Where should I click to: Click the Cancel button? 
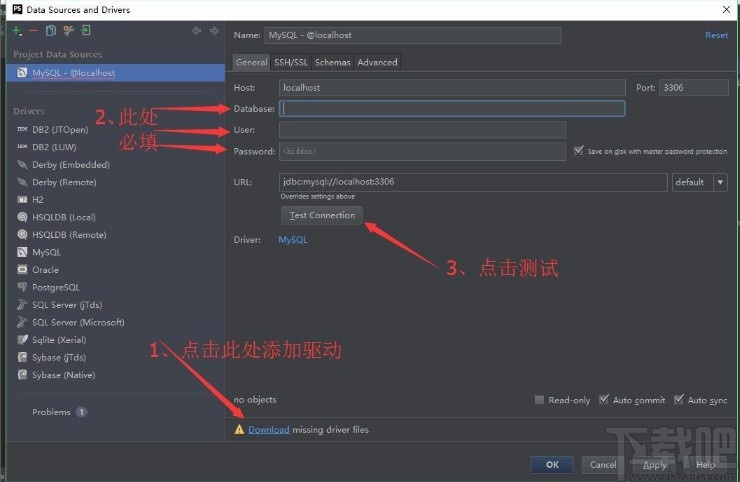click(603, 465)
